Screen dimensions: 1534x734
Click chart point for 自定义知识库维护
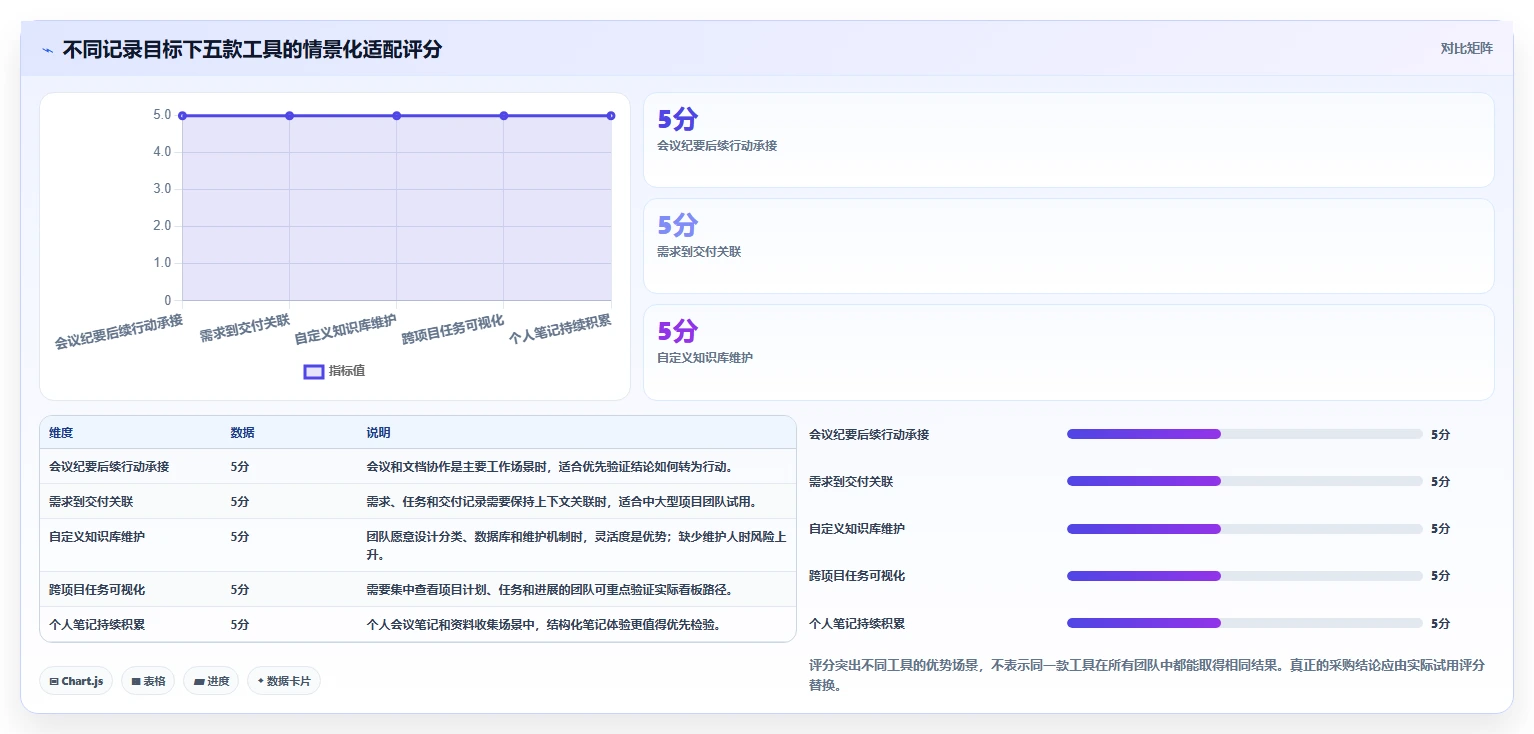pos(397,116)
